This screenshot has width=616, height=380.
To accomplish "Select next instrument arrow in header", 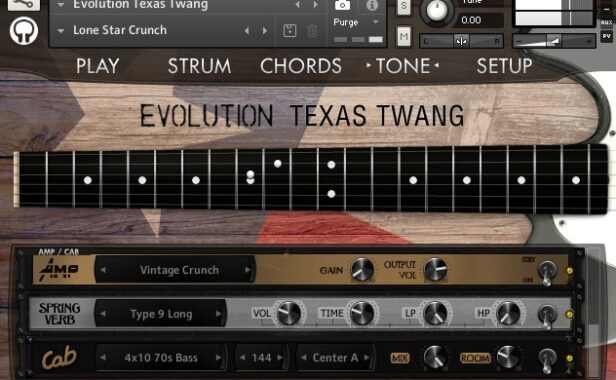I will tap(315, 5).
